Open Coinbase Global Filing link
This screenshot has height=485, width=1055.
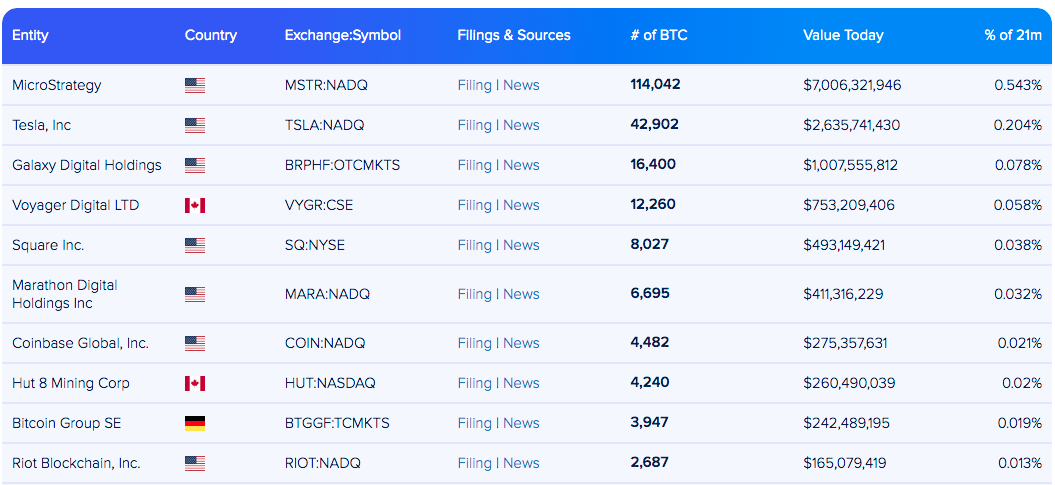click(474, 343)
